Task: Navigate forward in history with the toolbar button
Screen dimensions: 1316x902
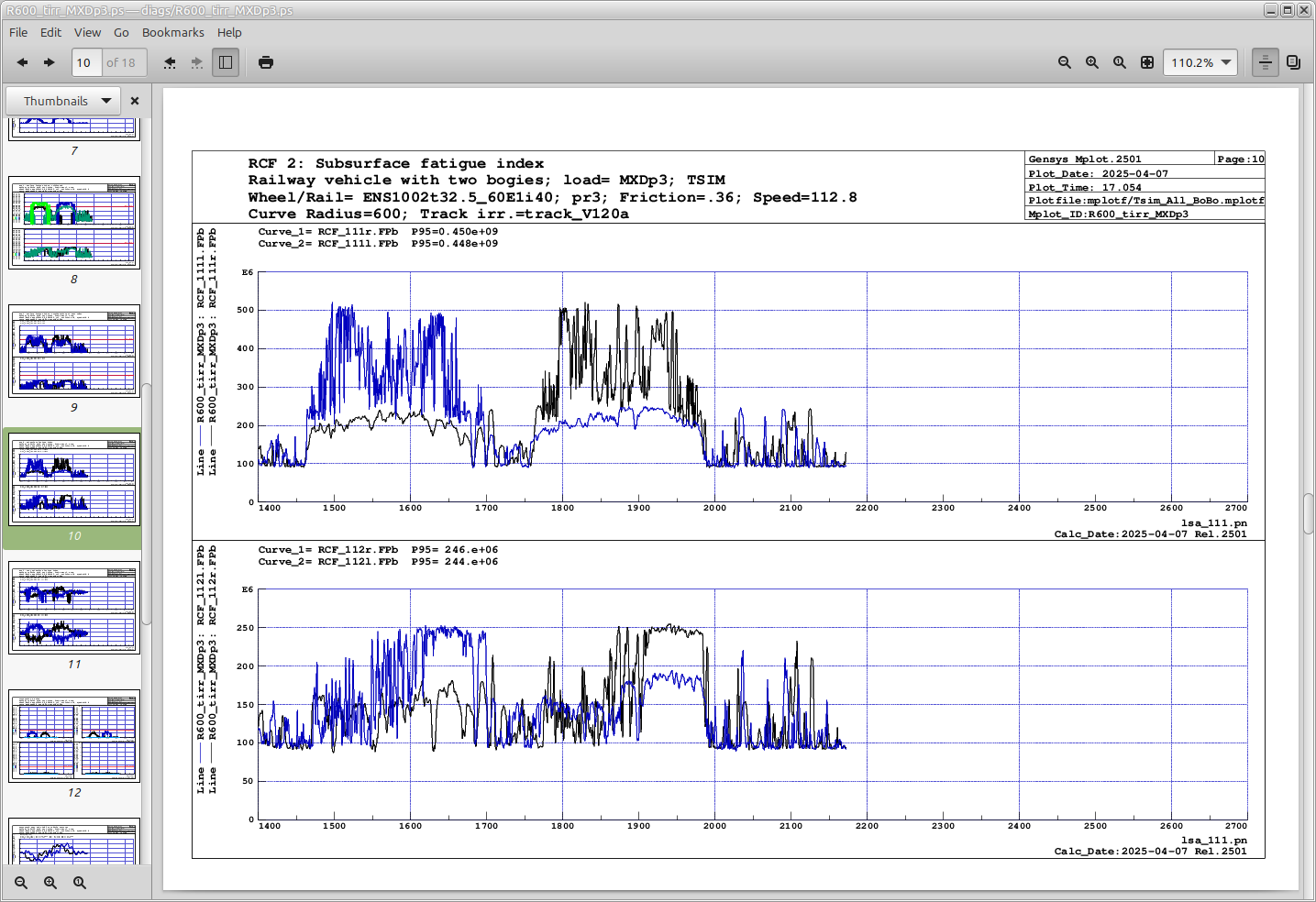Action: 197,62
